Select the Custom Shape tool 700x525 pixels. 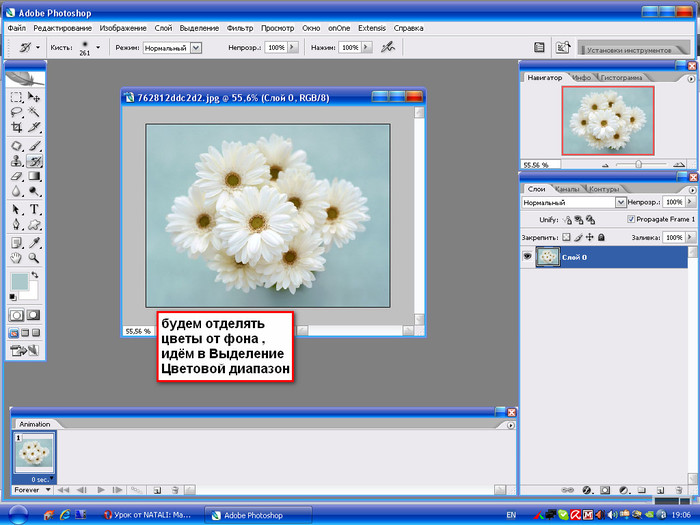pyautogui.click(x=34, y=224)
